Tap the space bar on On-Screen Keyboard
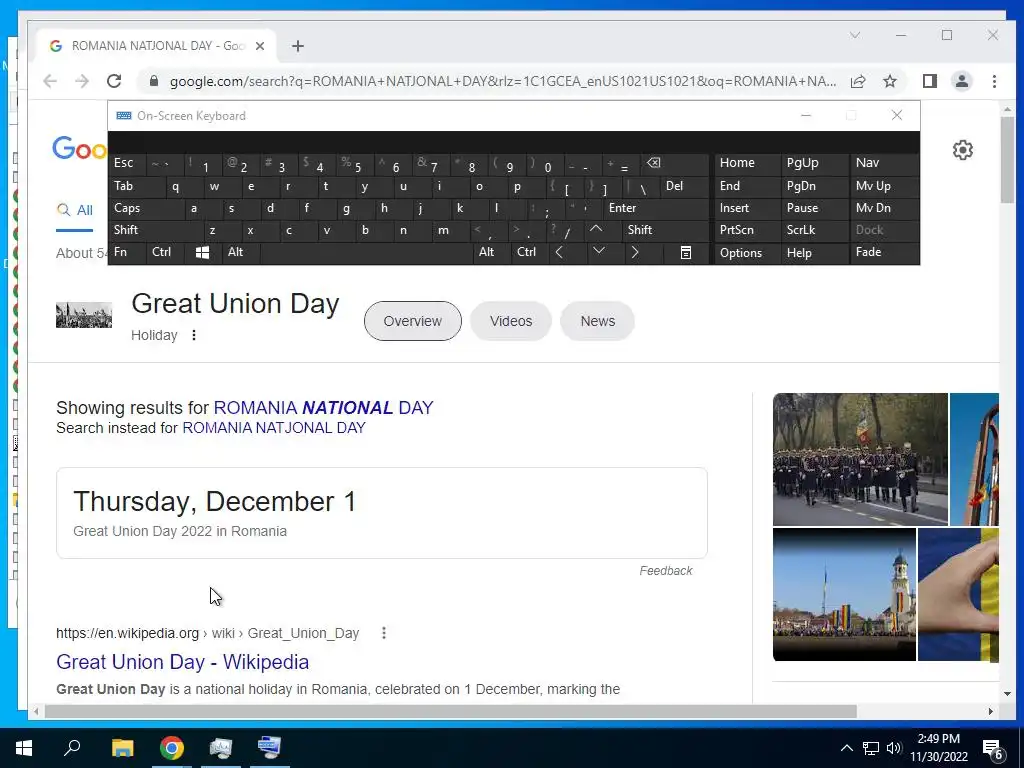This screenshot has width=1024, height=768. tap(367, 252)
